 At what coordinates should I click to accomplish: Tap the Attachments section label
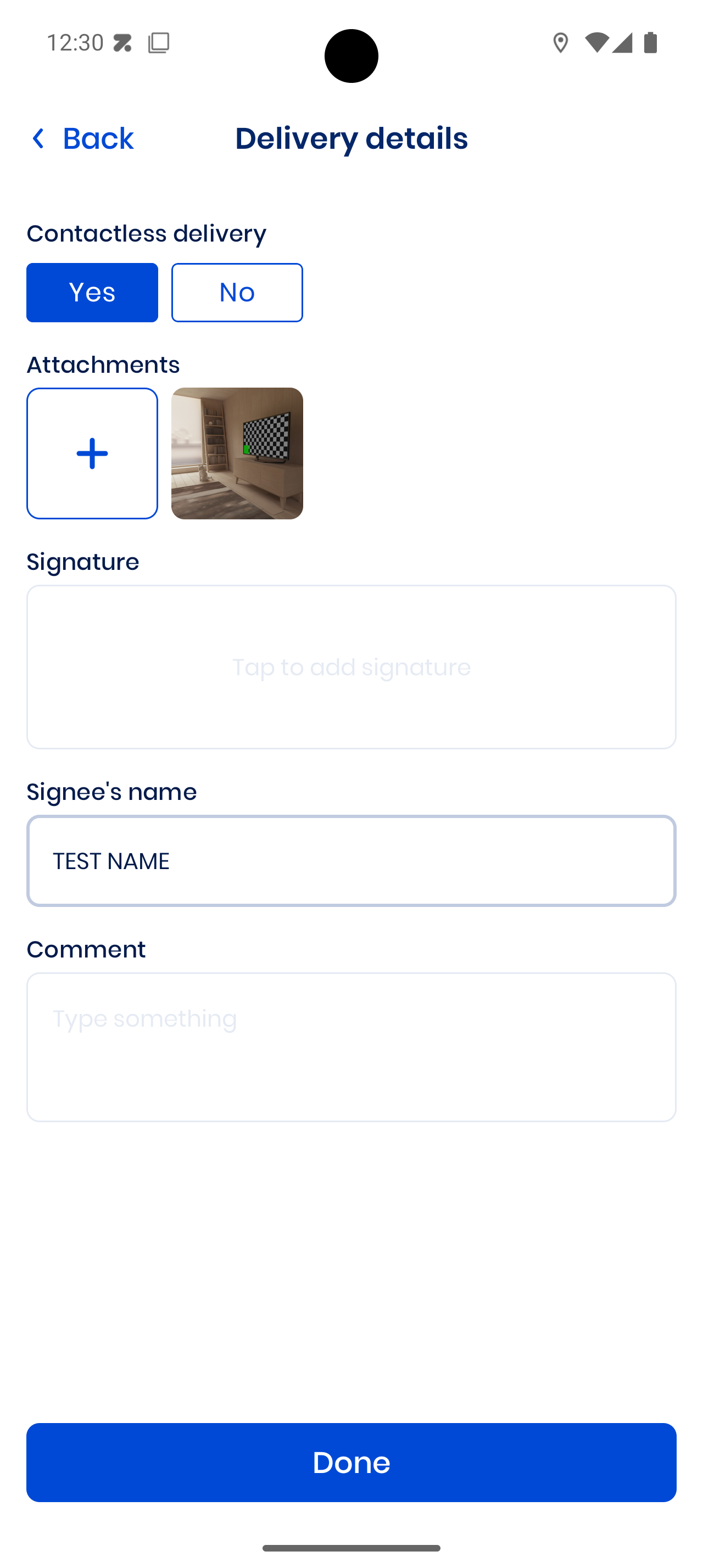point(103,365)
